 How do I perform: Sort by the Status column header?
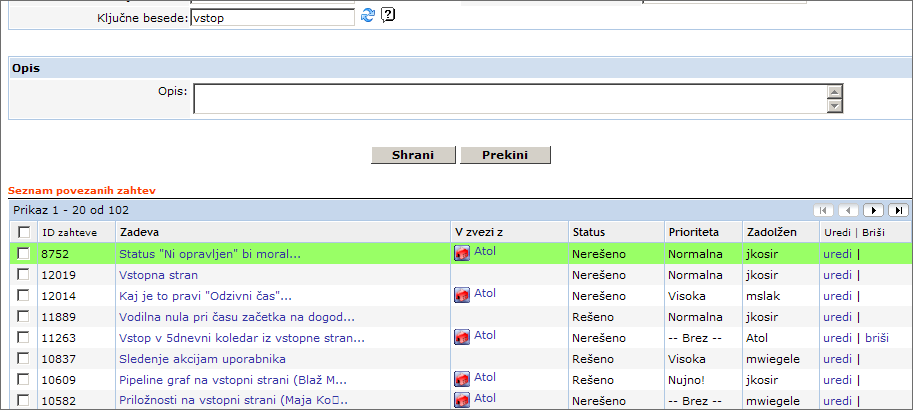tap(588, 232)
